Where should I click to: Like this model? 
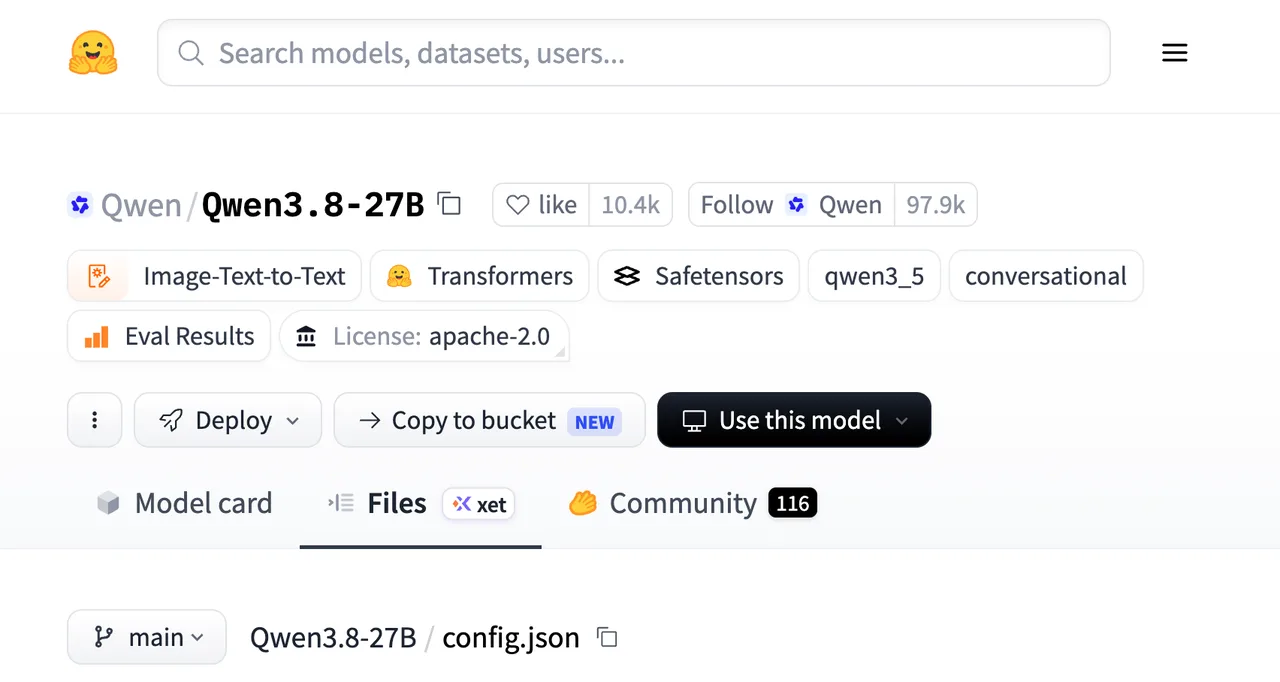coord(541,205)
